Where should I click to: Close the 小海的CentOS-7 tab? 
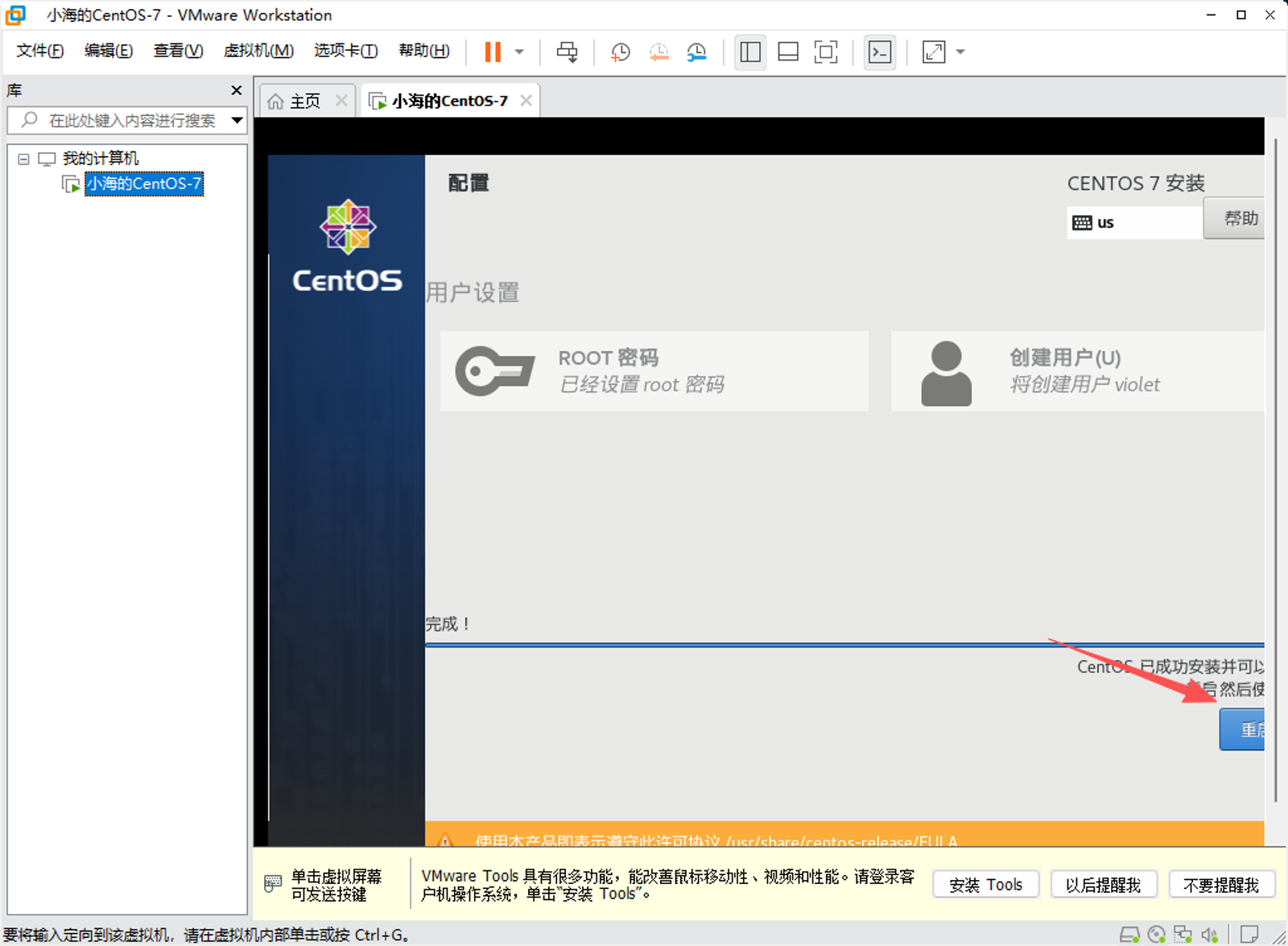526,101
